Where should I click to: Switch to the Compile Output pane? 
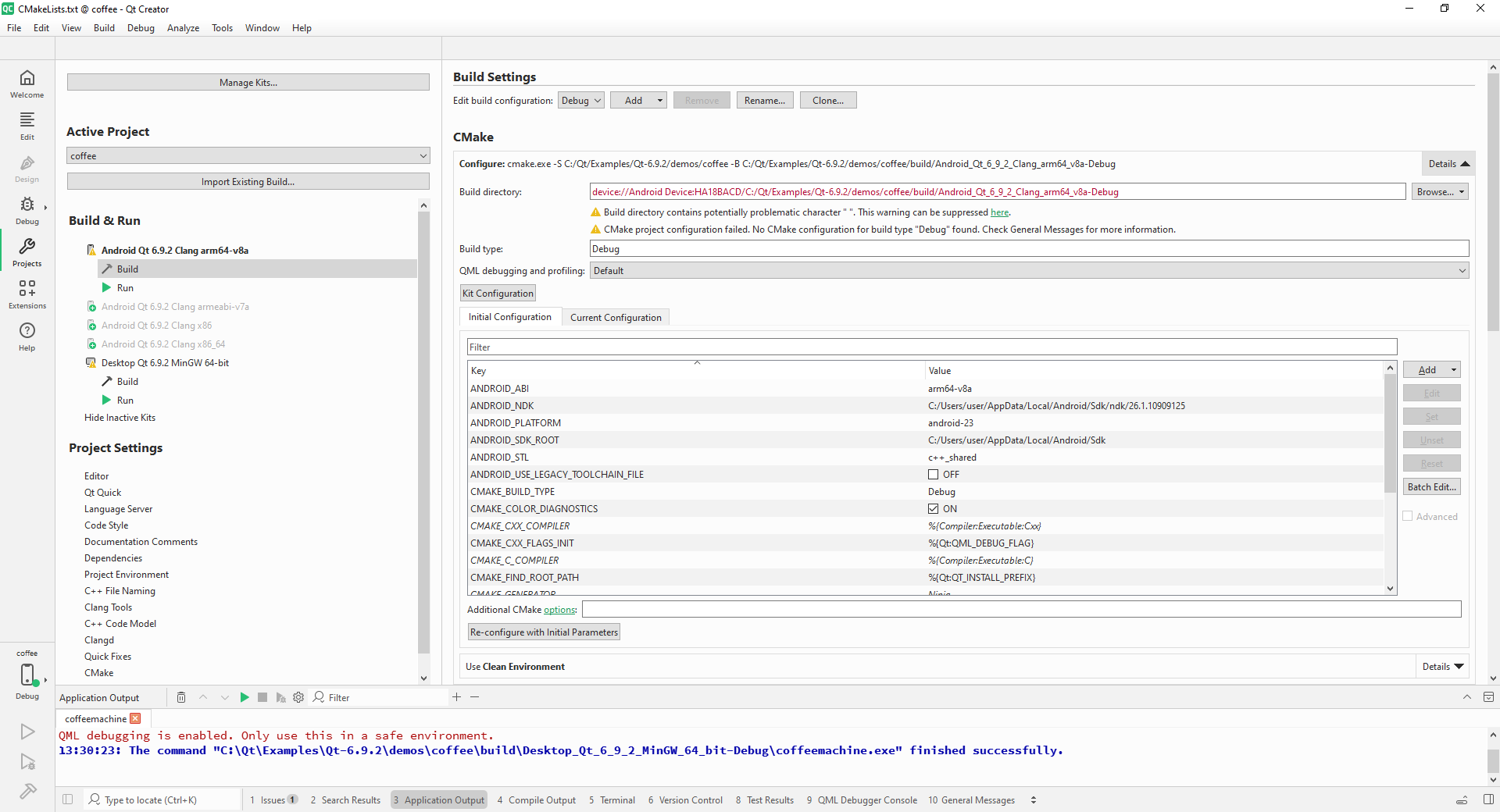pyautogui.click(x=537, y=800)
